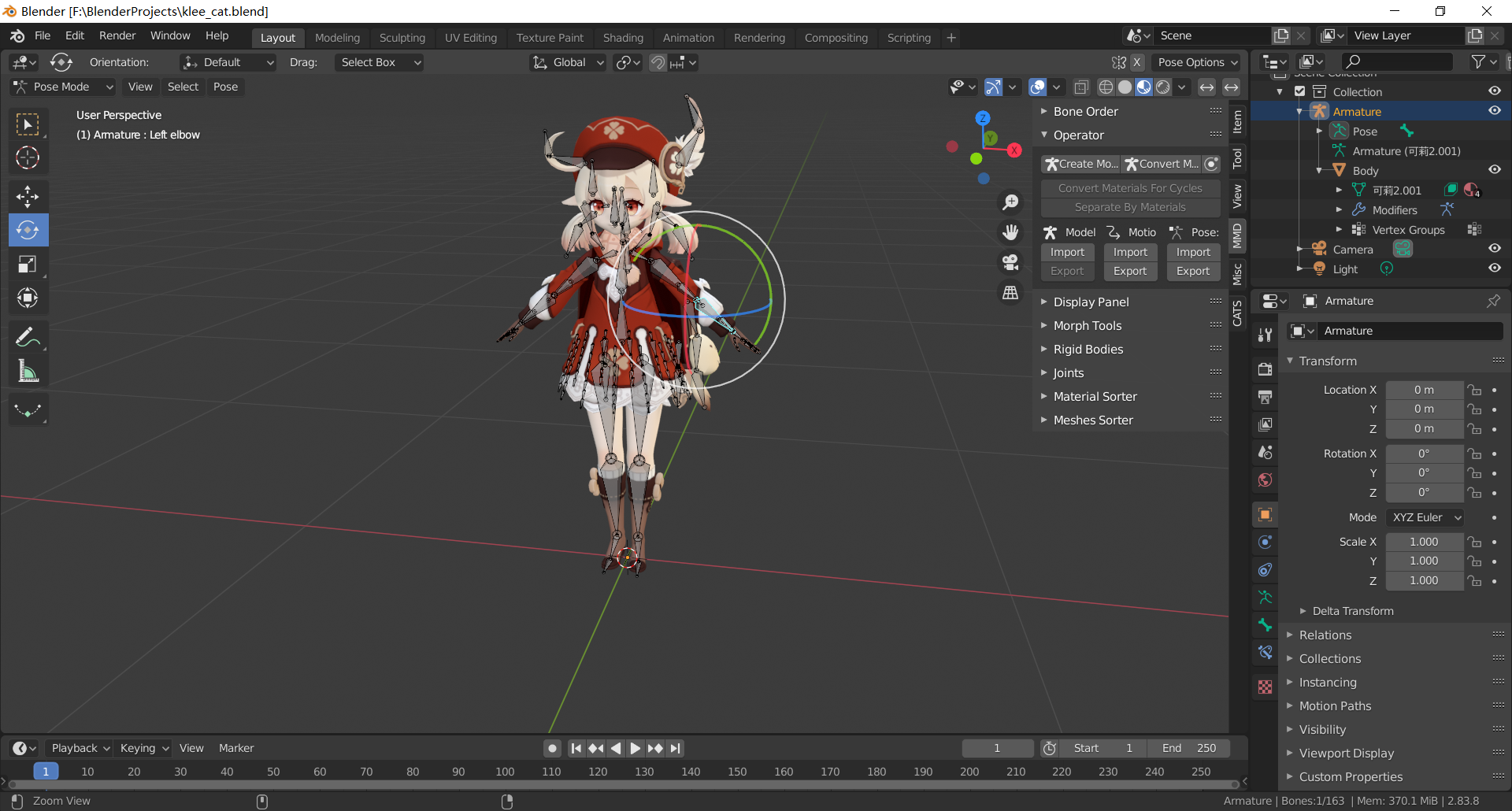Open the Pose menu in viewport header
The height and width of the screenshot is (811, 1512).
pyautogui.click(x=225, y=87)
